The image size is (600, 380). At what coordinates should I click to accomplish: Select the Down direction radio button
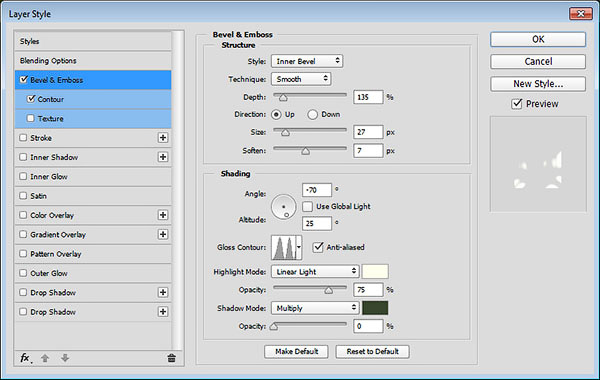(x=312, y=114)
